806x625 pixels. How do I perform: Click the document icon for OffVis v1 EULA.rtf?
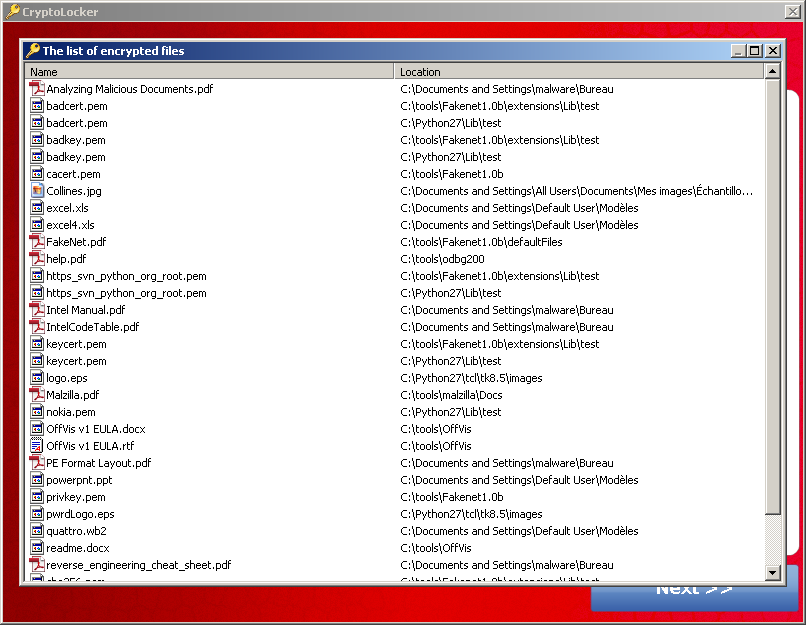coord(37,446)
